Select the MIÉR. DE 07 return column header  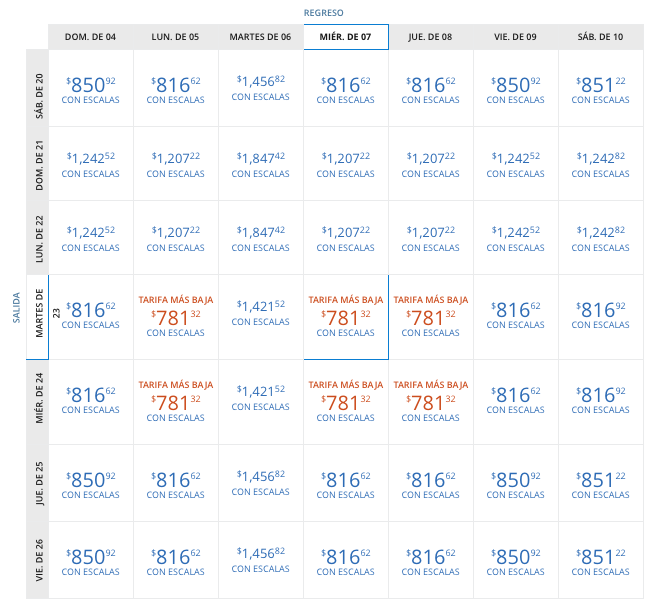coord(345,36)
